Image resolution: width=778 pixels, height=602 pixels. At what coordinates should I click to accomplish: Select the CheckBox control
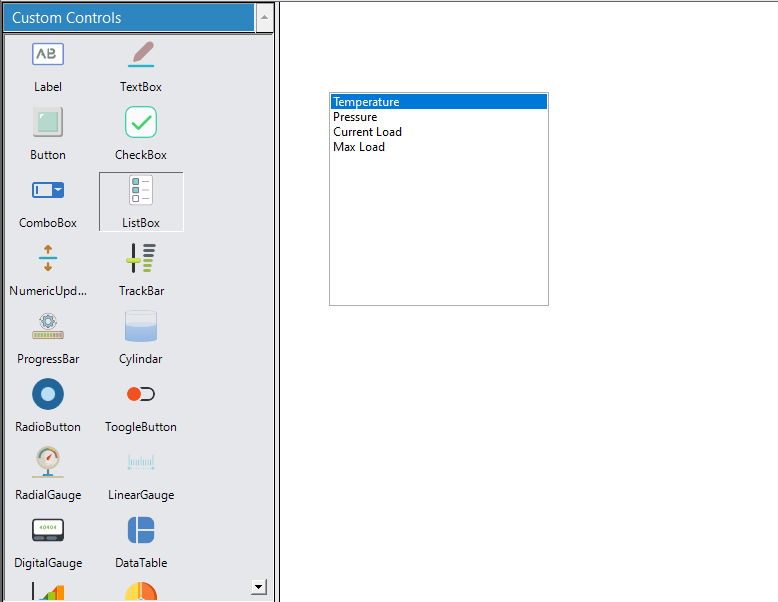point(141,134)
